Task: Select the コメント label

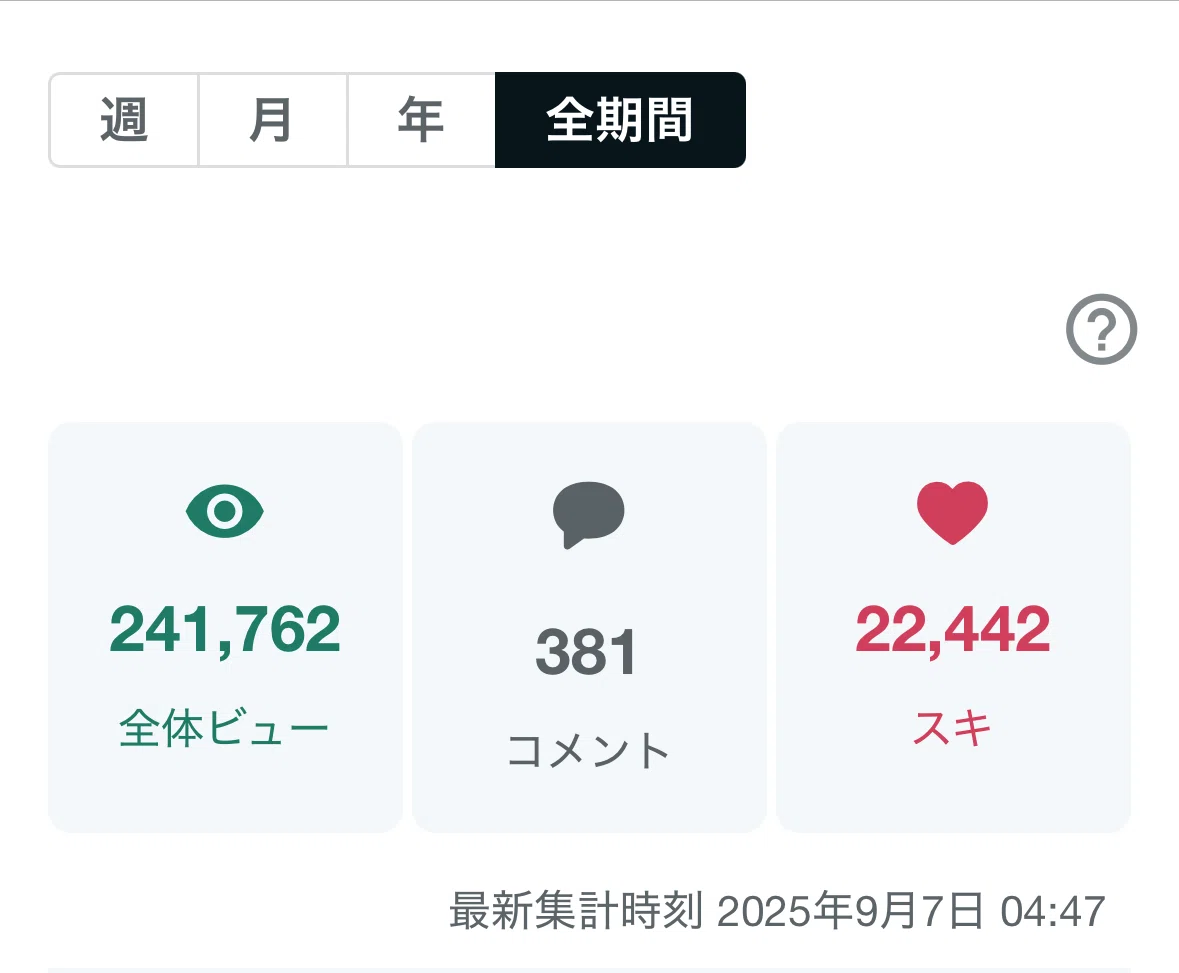Action: (x=589, y=750)
